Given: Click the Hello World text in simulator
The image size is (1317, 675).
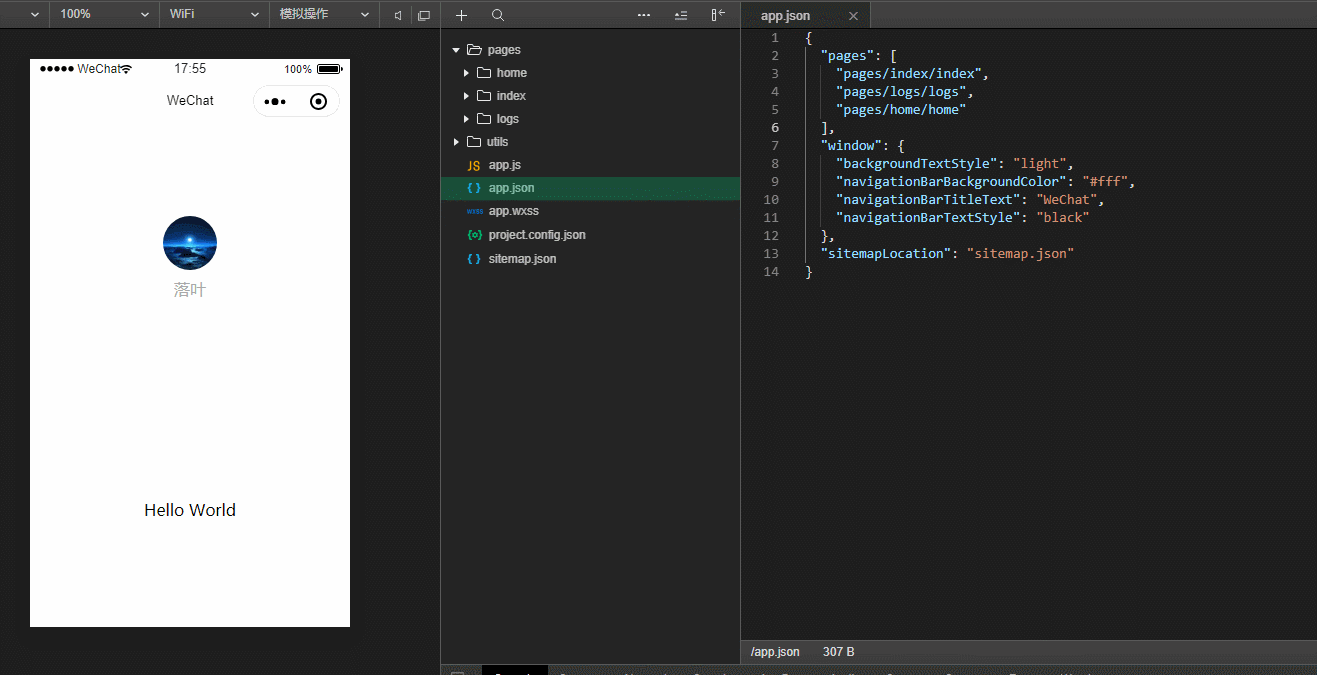Looking at the screenshot, I should [x=190, y=510].
